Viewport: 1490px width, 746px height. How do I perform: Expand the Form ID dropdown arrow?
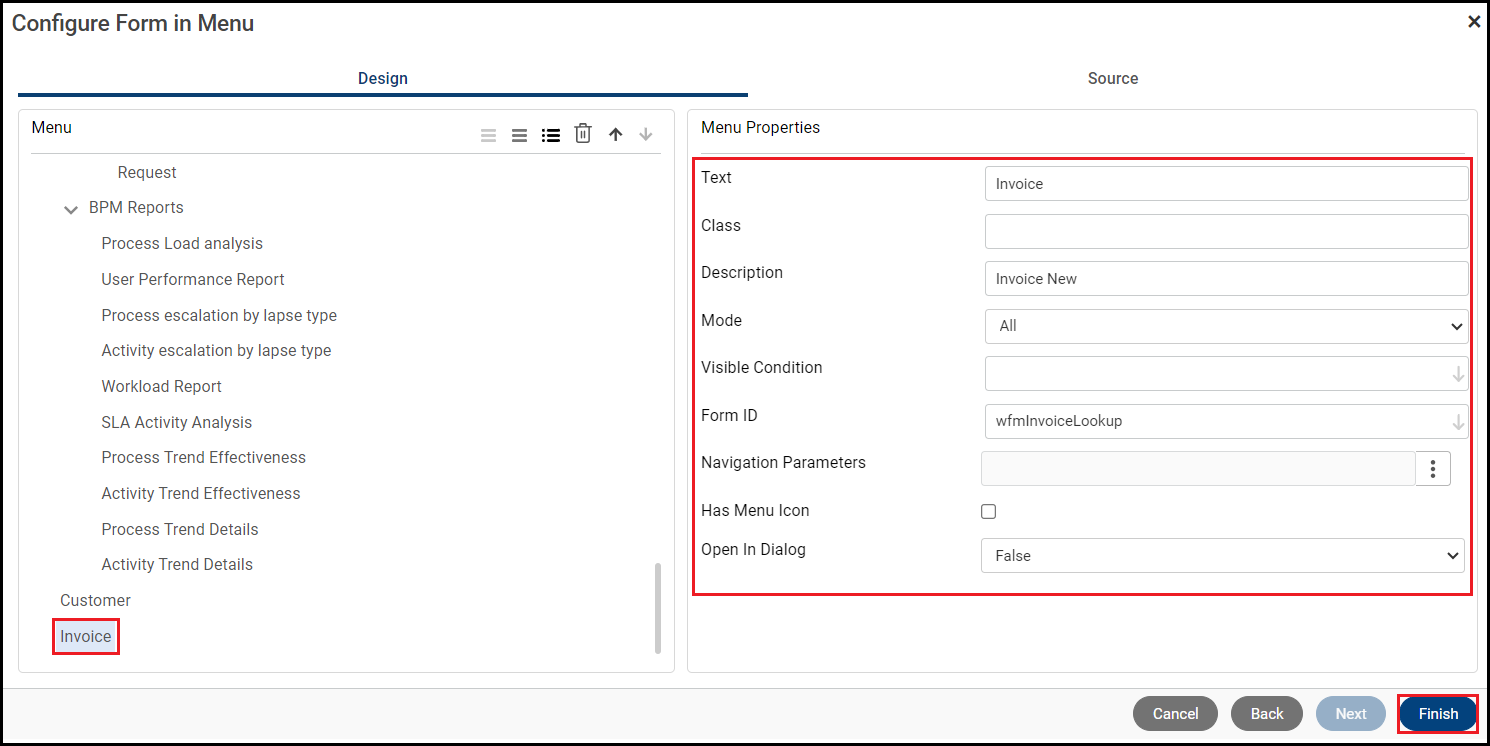pos(1458,422)
